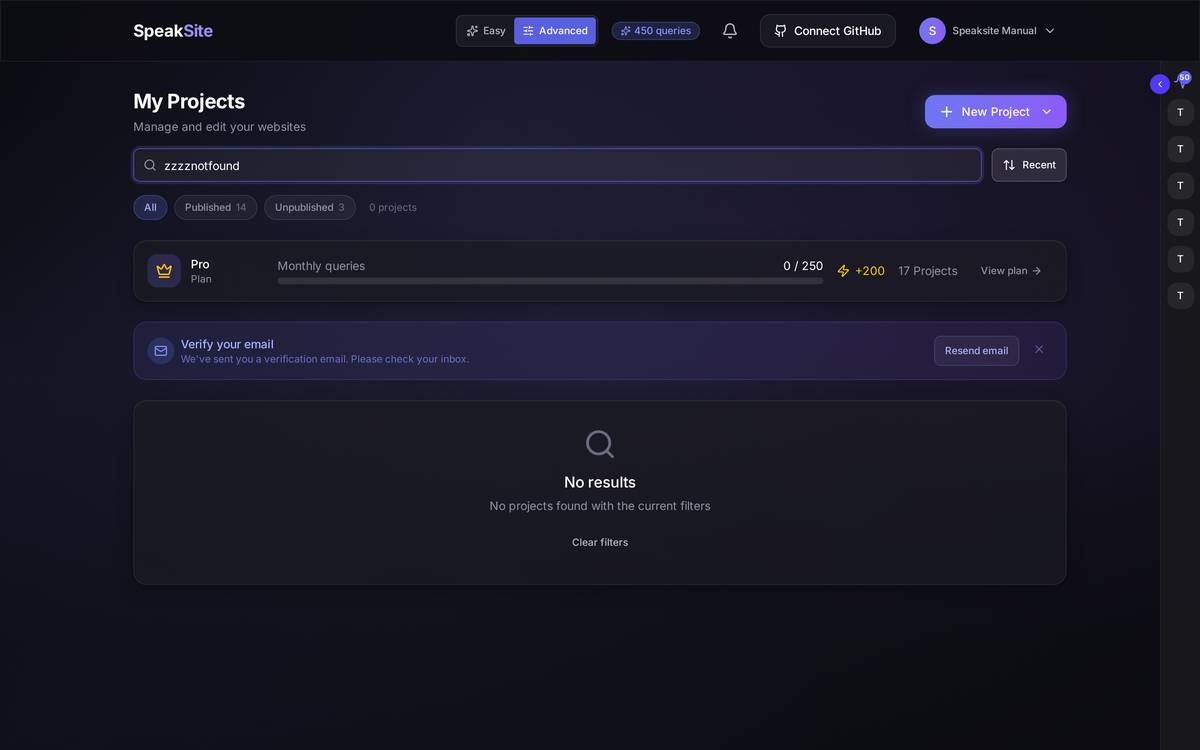The image size is (1200, 750).
Task: Open the notifications bell
Action: [730, 31]
